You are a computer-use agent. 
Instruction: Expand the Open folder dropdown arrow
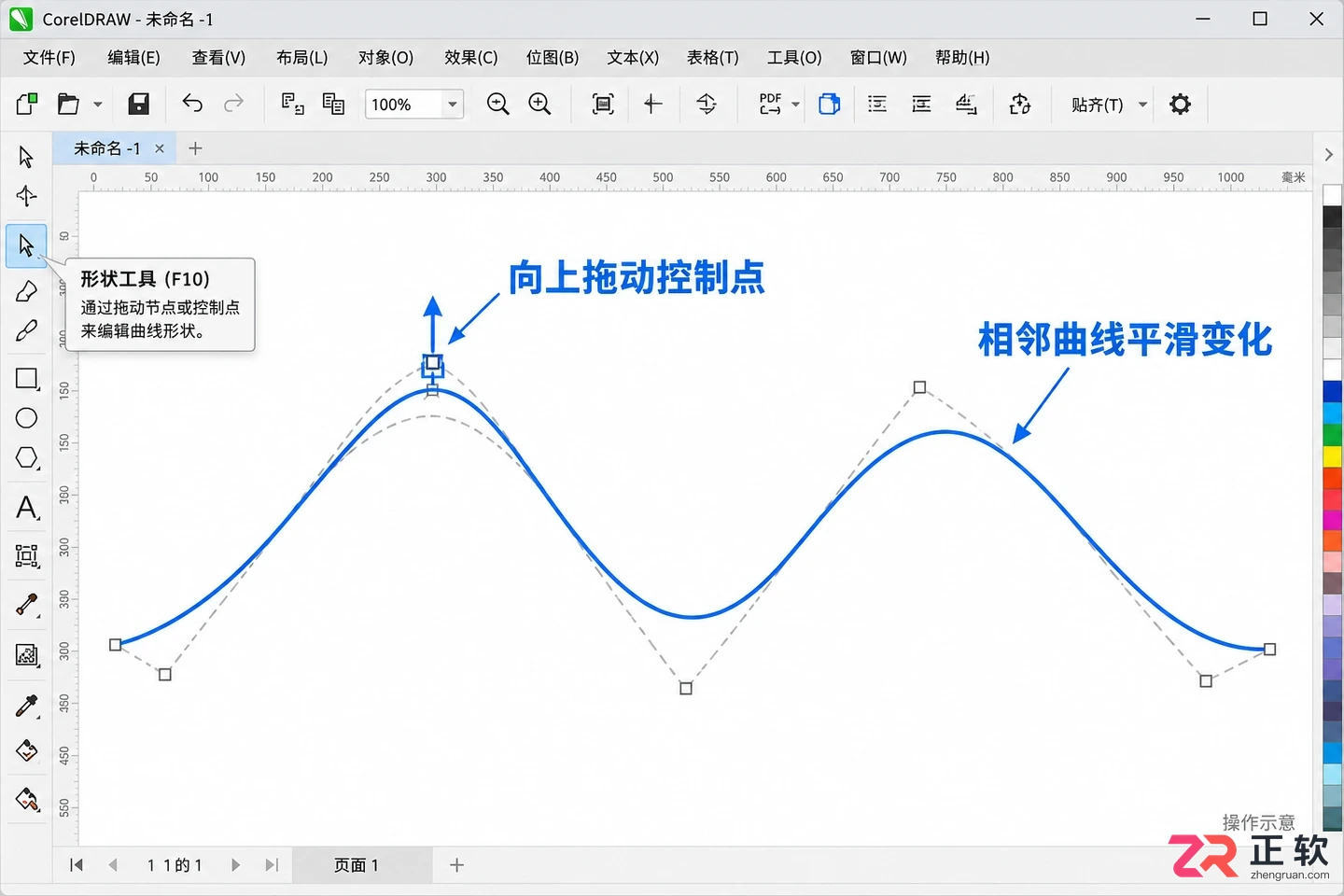pyautogui.click(x=97, y=105)
